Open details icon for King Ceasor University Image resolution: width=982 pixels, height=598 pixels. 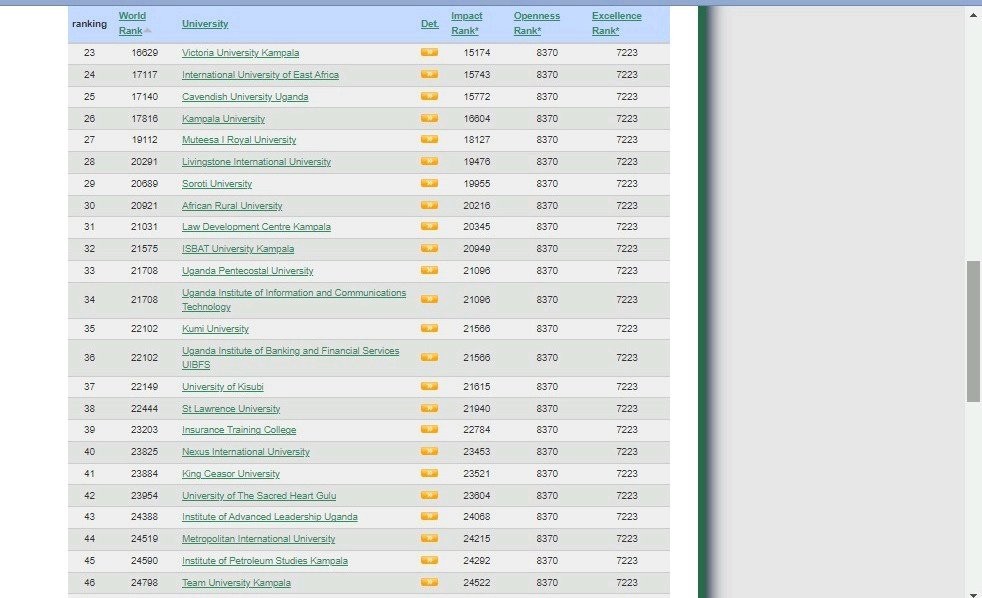coord(429,474)
